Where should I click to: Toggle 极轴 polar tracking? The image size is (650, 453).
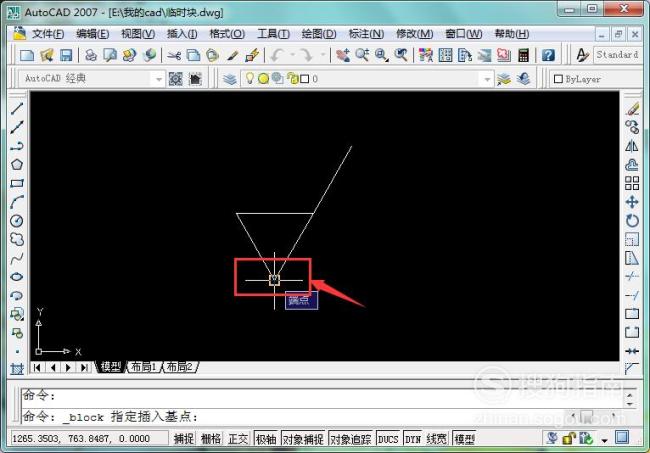pyautogui.click(x=266, y=438)
